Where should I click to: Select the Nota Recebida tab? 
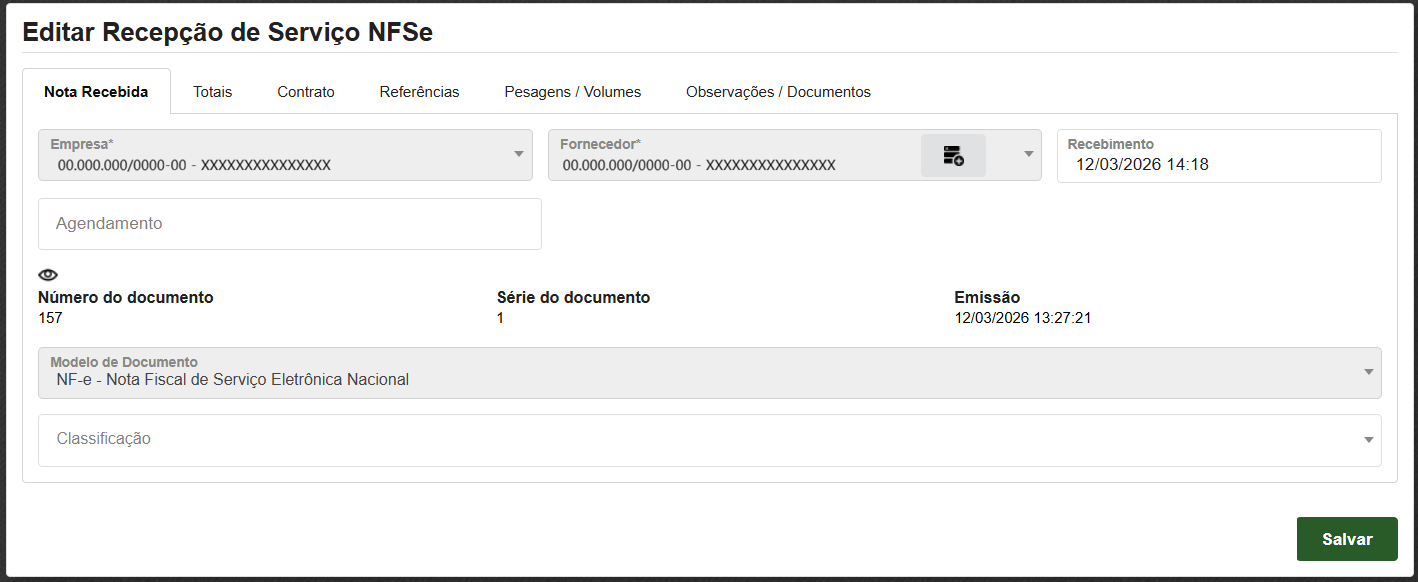(96, 92)
